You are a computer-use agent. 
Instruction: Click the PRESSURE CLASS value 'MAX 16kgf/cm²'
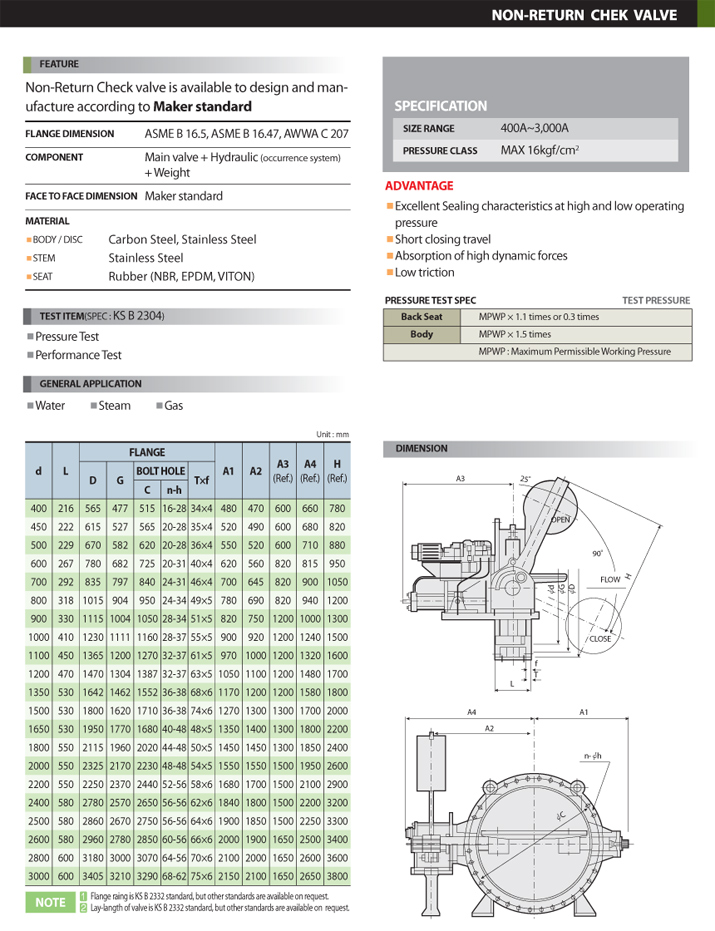coord(540,150)
